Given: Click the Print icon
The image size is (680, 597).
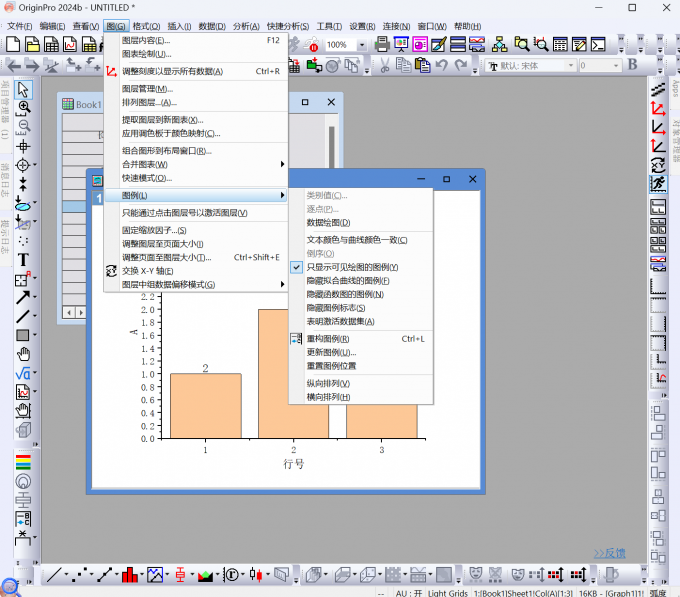Looking at the screenshot, I should 382,44.
